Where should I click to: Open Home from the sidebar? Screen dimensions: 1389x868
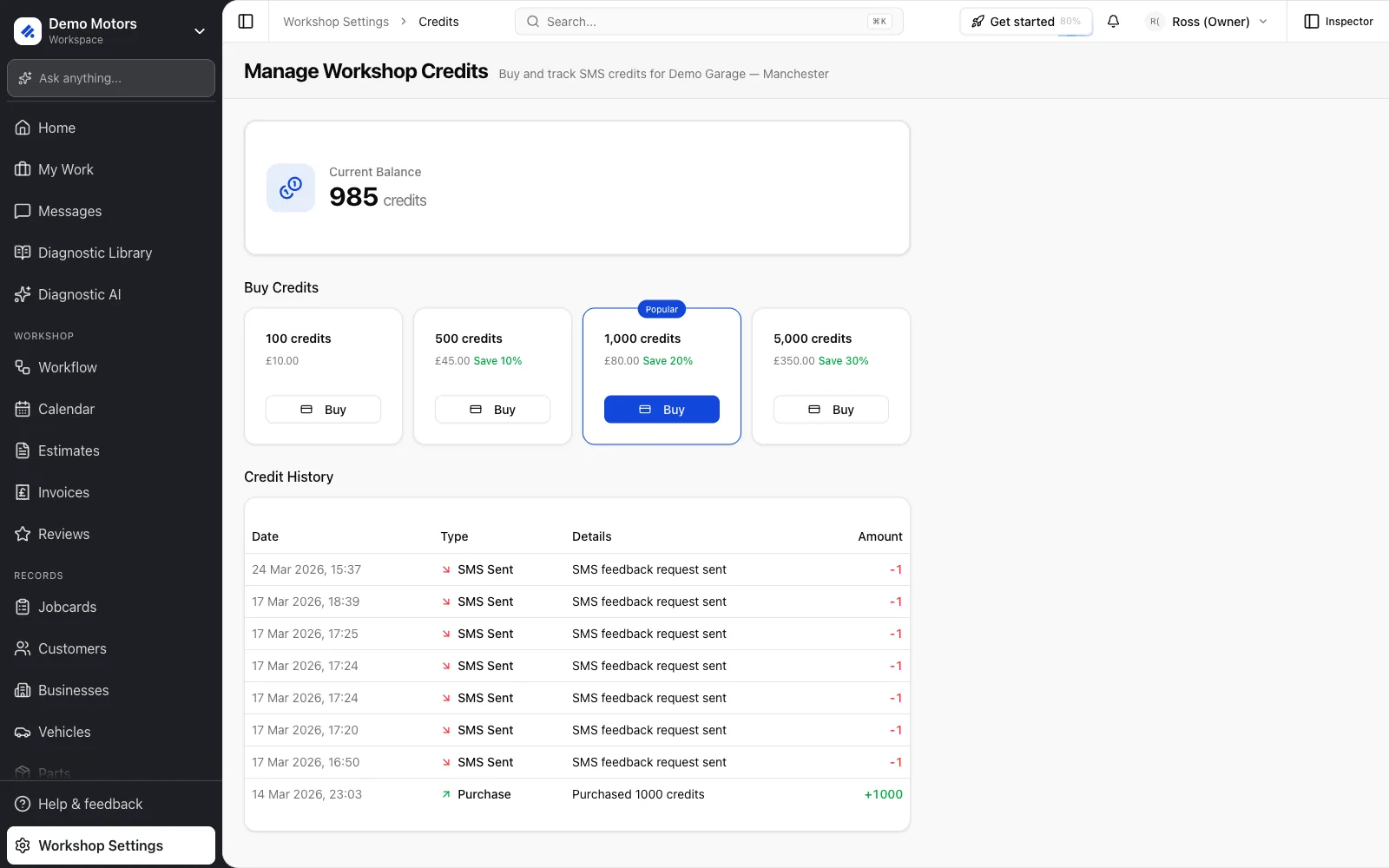click(111, 128)
